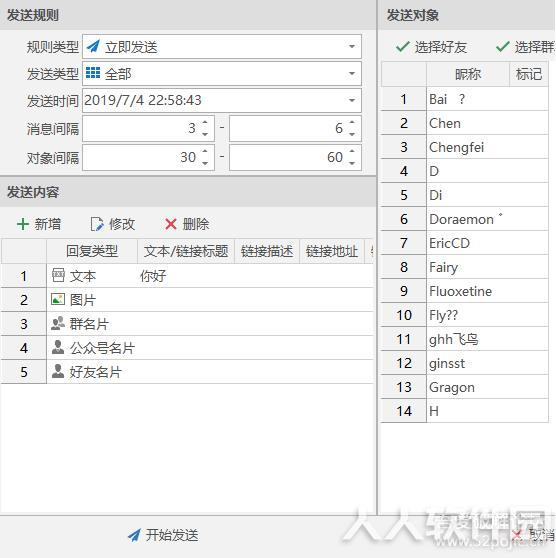556x558 pixels.
Task: Click the 昵称 column header
Action: click(468, 74)
